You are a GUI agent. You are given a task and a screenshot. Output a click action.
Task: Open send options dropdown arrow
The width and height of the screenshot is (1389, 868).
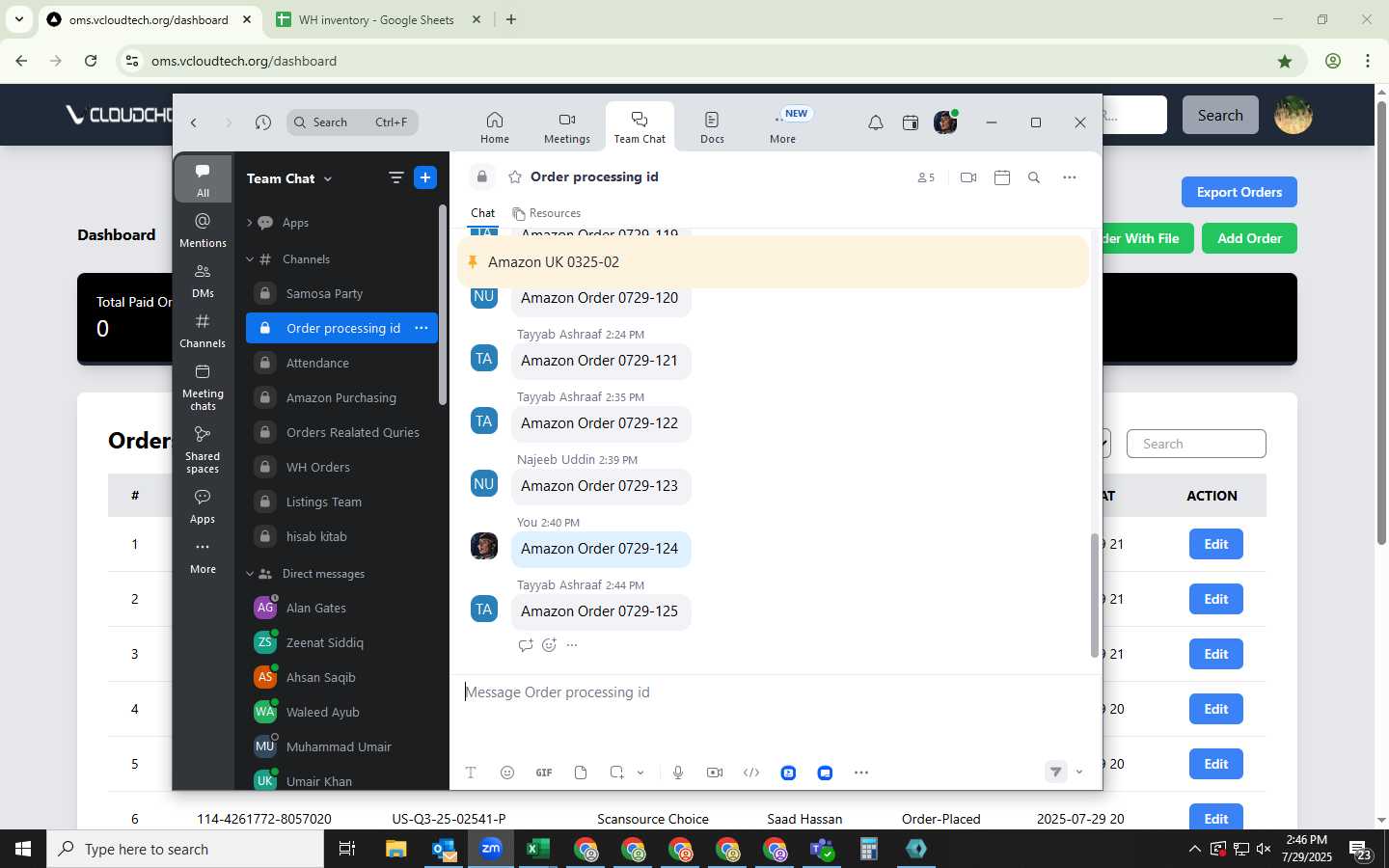pos(1079,772)
